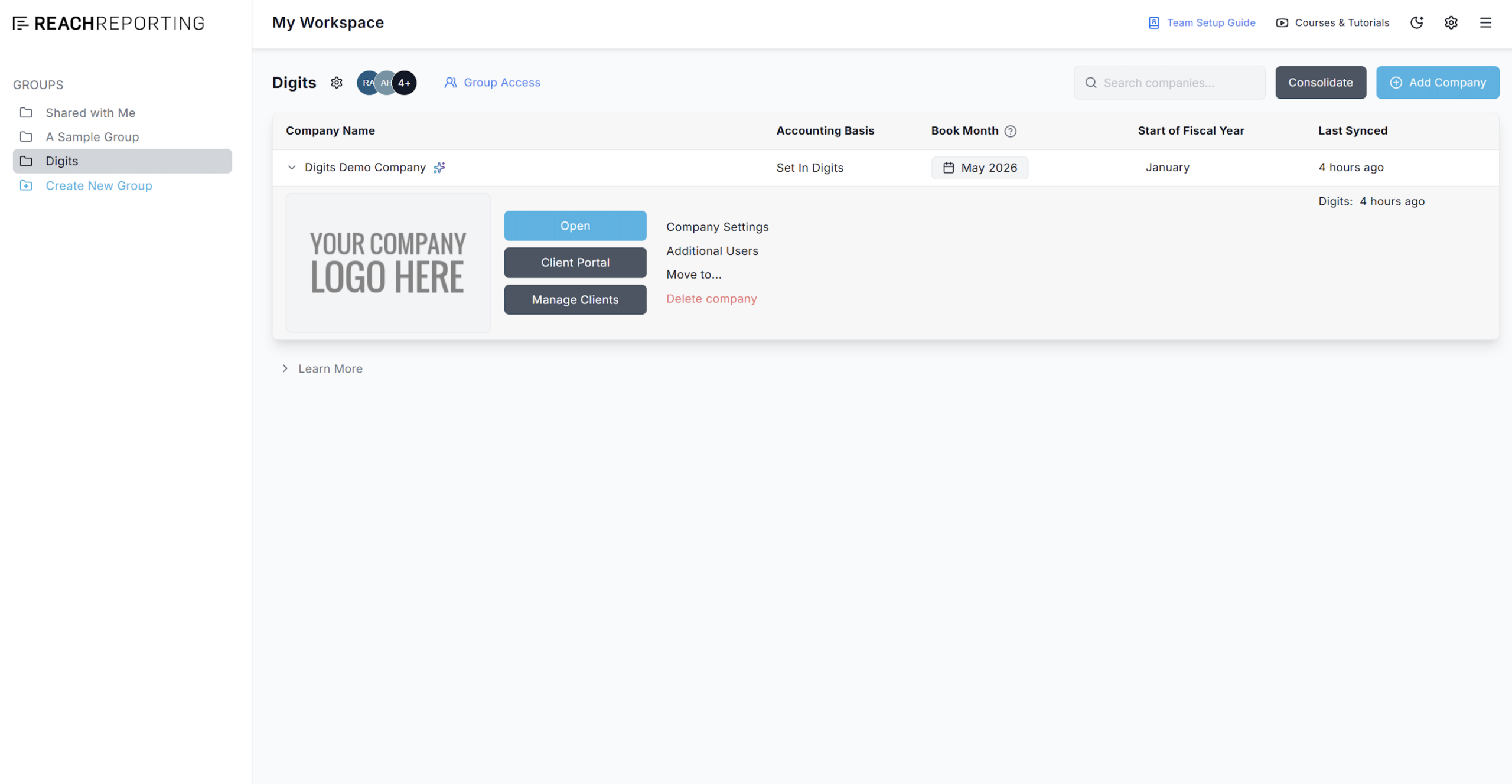Open Company Settings
Screen dimensions: 1512x784
718,227
